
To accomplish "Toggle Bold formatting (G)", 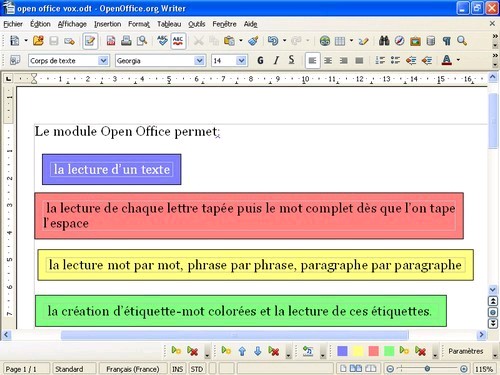I will 260,60.
